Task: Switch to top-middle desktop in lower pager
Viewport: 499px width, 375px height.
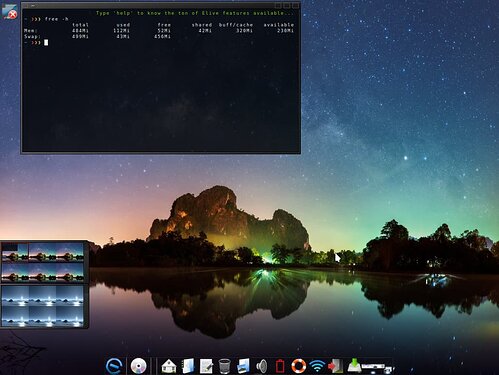Action: point(42,296)
